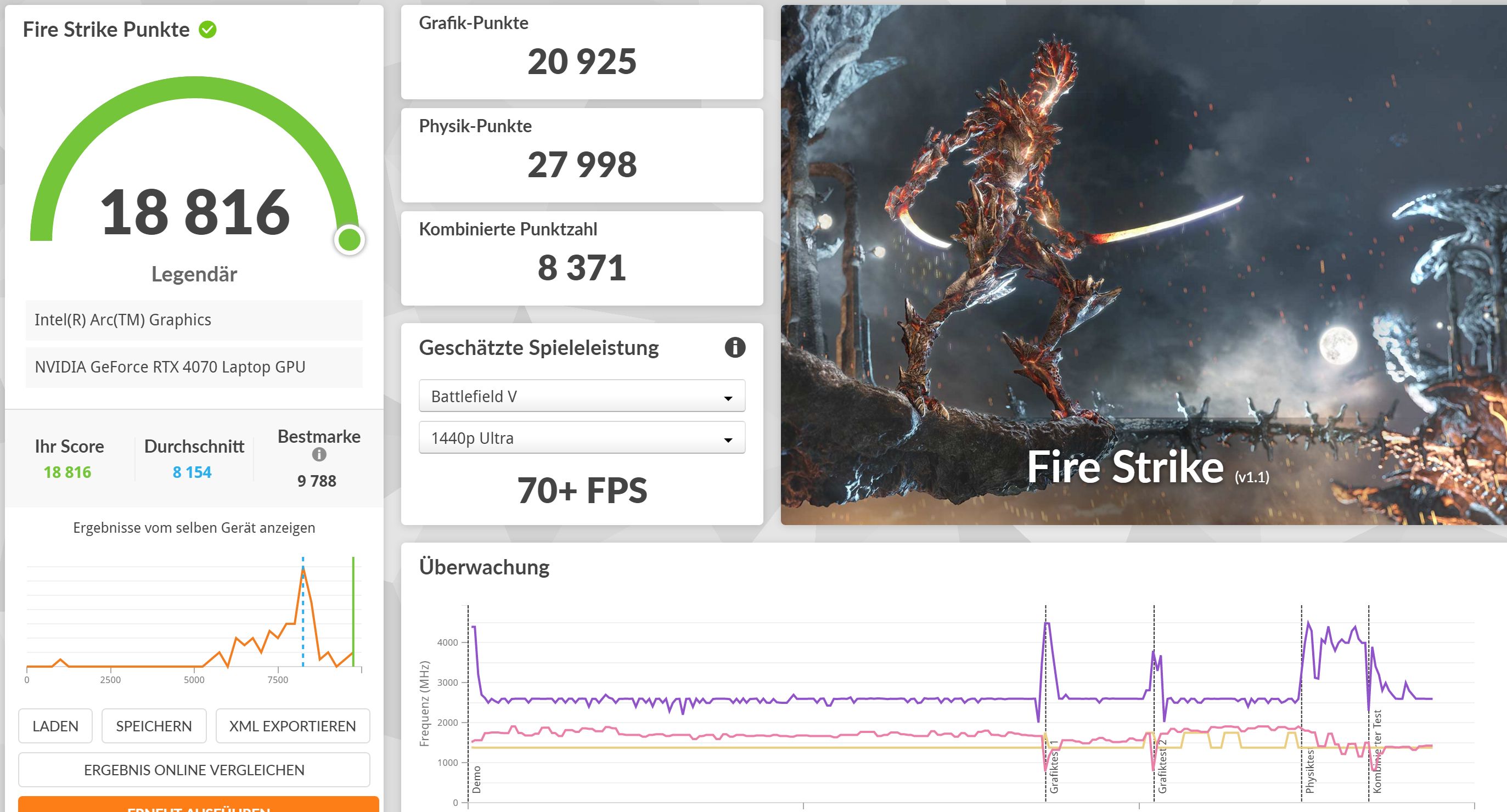
Task: Open the Battlefield V game dropdown
Action: pyautogui.click(x=582, y=396)
